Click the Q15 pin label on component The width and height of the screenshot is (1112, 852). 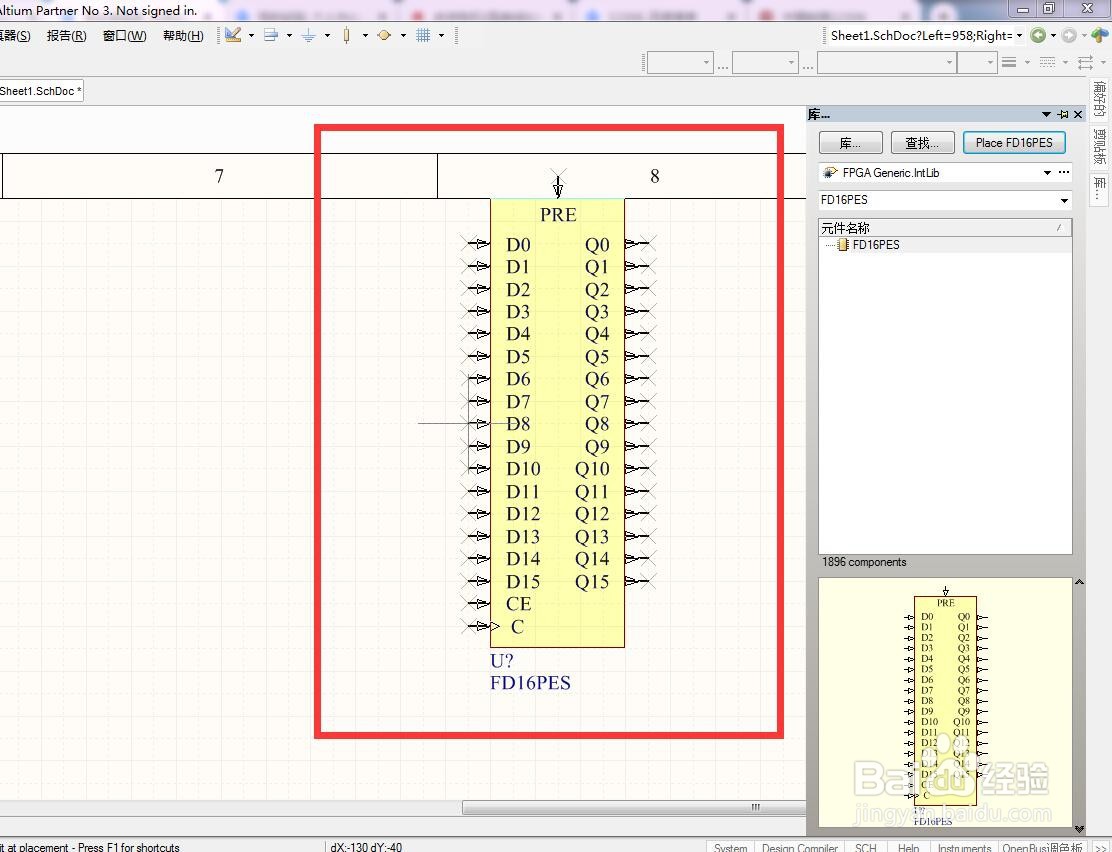pos(592,582)
